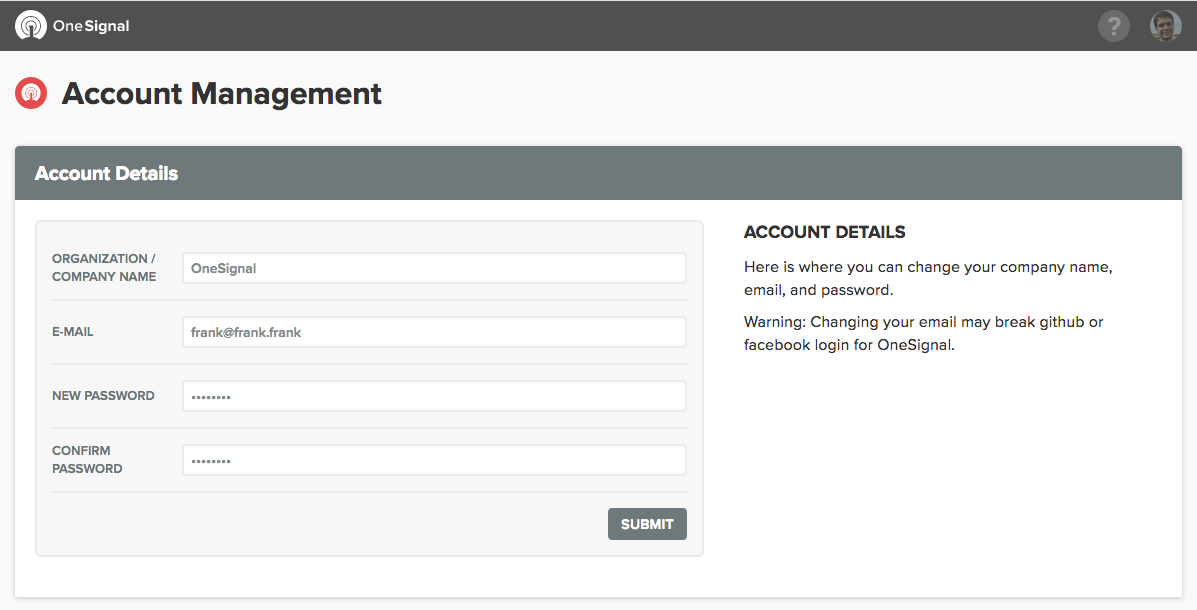The image size is (1197, 610).
Task: Select the New Password field
Action: tap(434, 396)
